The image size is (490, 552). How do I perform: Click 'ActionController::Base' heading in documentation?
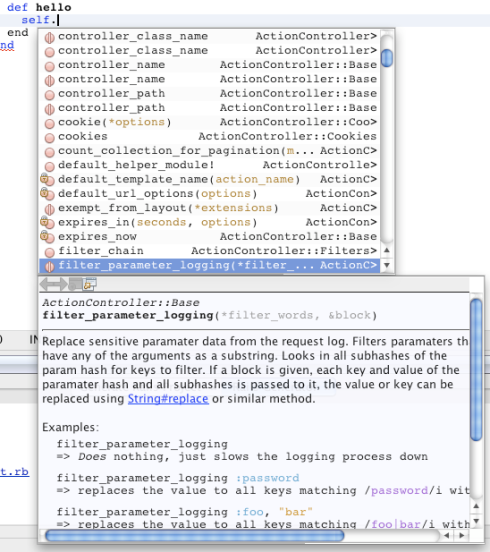click(121, 302)
